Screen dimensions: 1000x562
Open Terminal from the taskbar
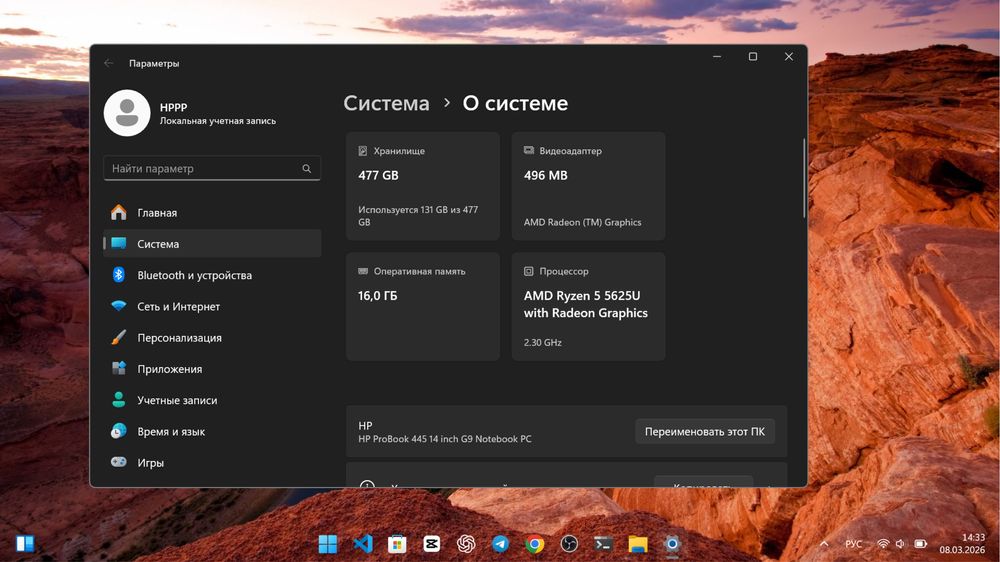click(x=603, y=544)
